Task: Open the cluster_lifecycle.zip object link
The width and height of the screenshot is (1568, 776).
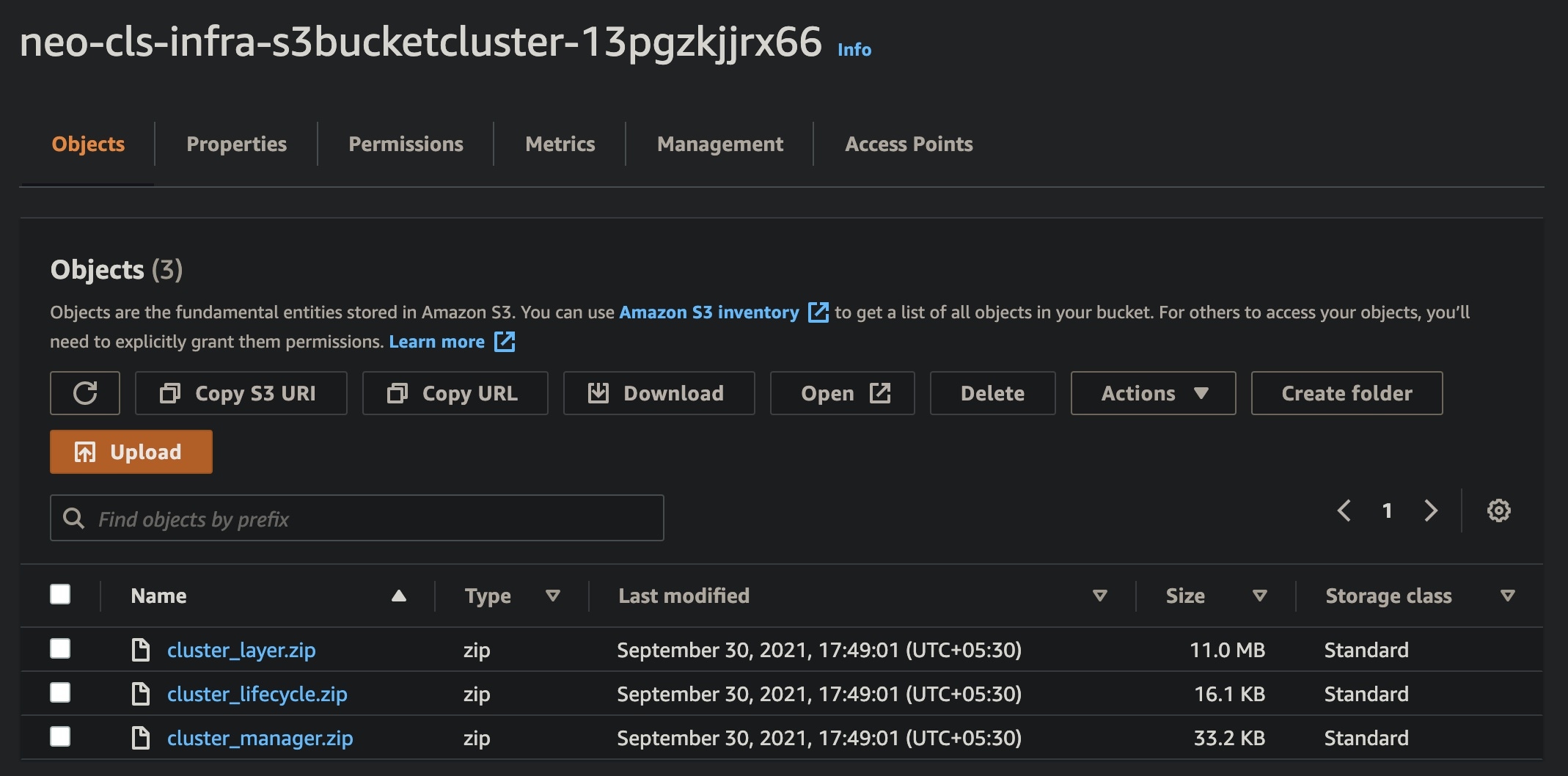Action: click(257, 694)
